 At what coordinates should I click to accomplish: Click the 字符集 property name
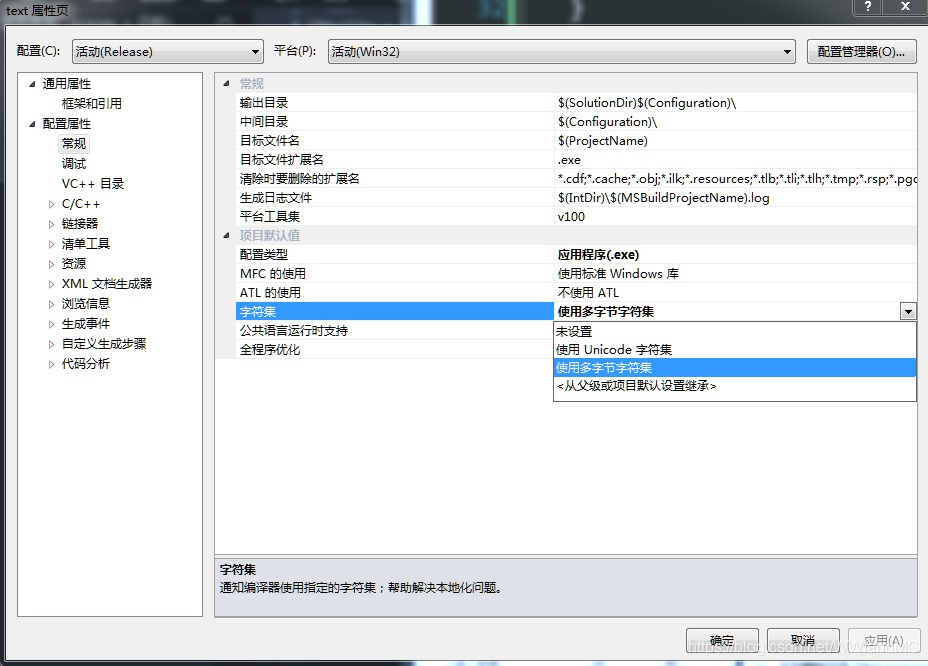(x=395, y=311)
